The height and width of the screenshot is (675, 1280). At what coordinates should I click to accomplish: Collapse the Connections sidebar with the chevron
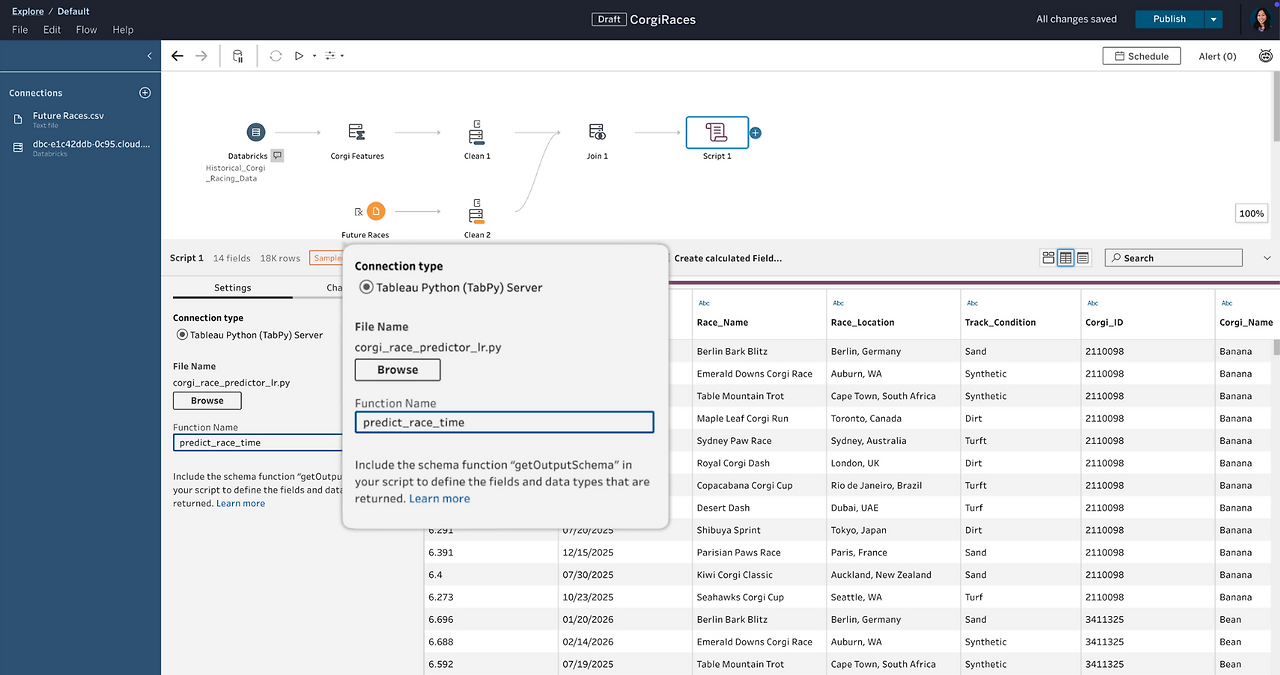pos(150,56)
